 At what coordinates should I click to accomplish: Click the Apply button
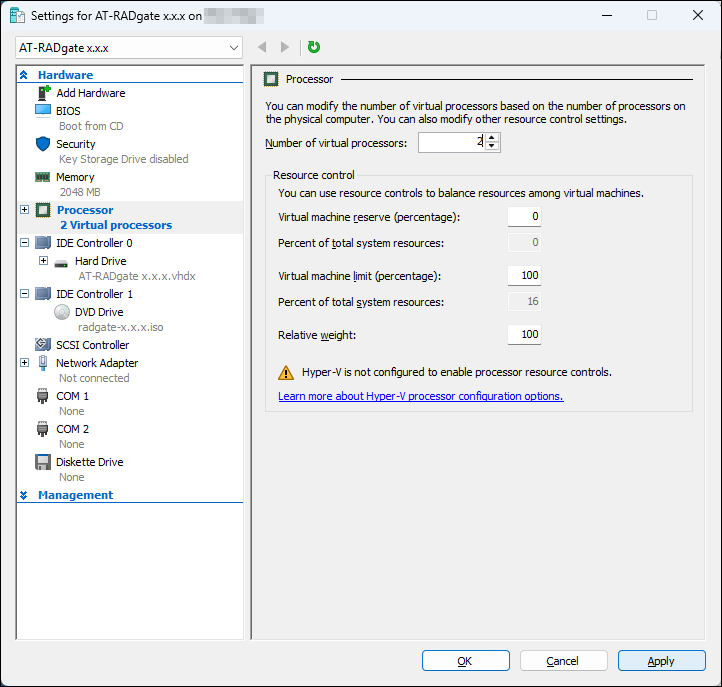[x=661, y=661]
